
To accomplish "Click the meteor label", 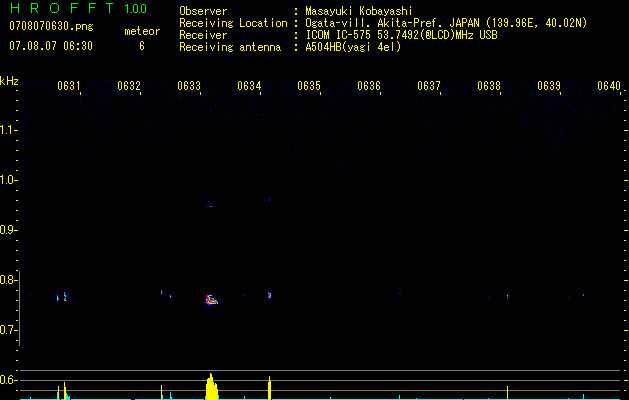I will pyautogui.click(x=142, y=31).
